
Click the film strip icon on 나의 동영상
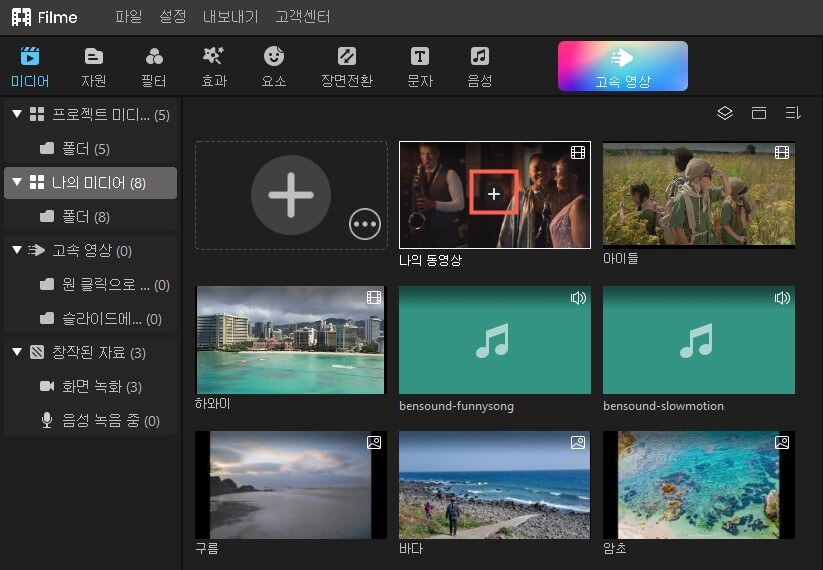(x=578, y=152)
